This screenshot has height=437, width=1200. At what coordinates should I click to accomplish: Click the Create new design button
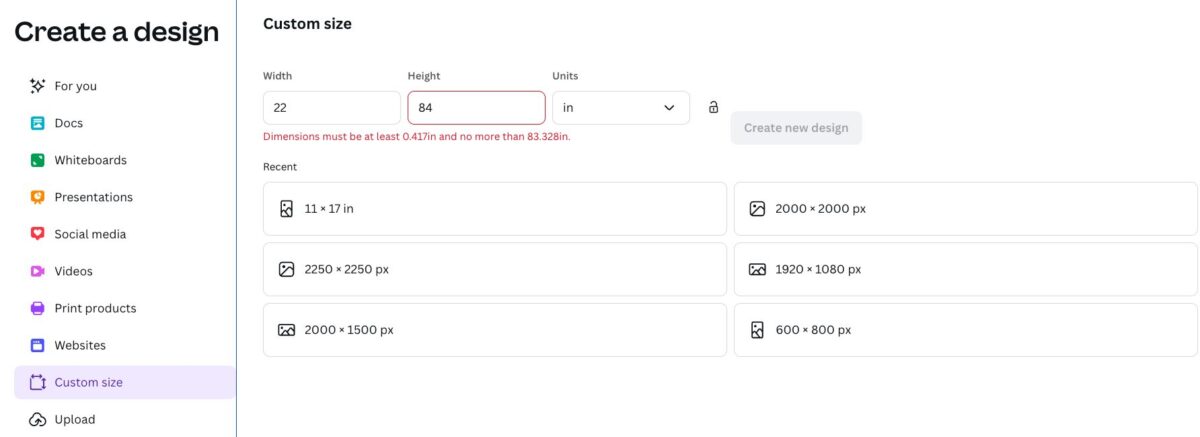coord(796,128)
